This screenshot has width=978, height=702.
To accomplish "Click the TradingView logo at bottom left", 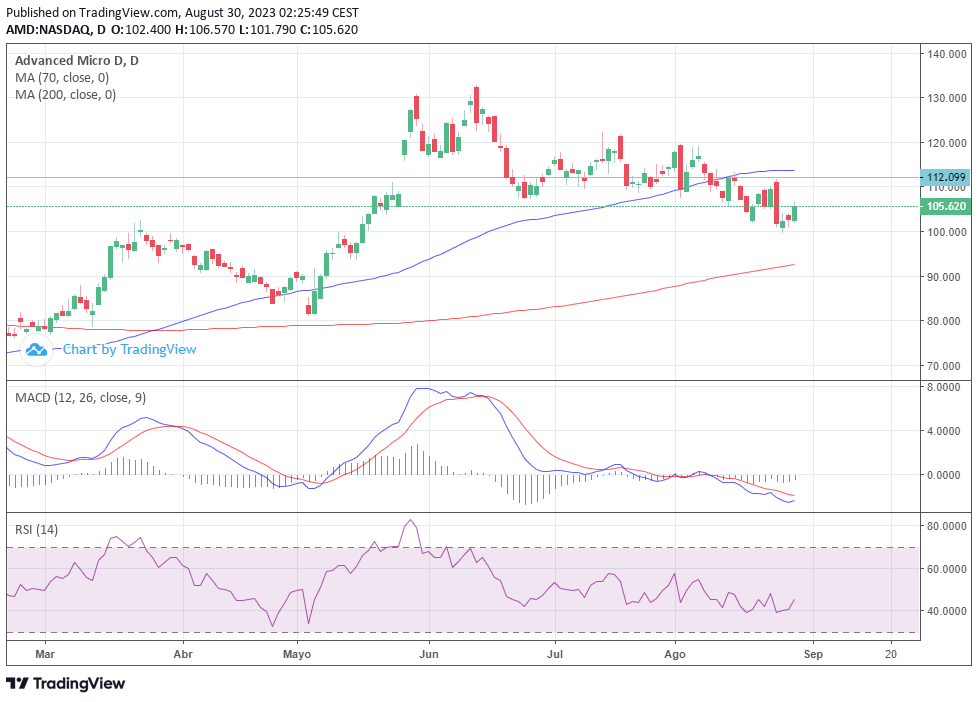I will click(x=65, y=683).
